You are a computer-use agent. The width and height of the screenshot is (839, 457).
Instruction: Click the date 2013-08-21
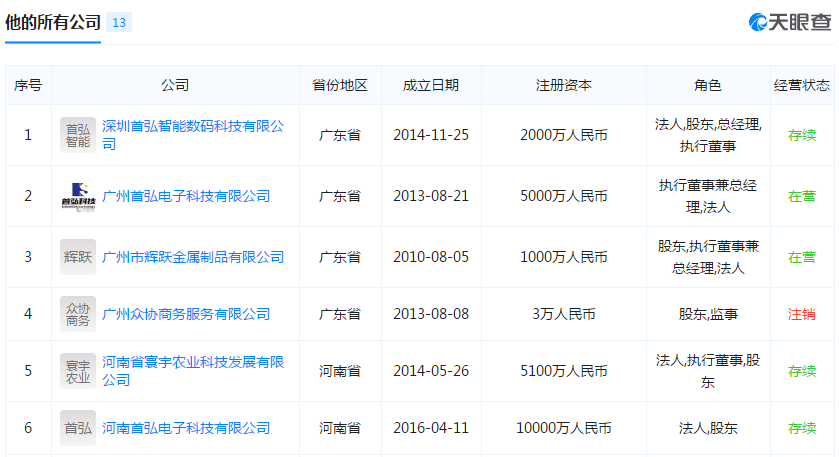tap(431, 196)
